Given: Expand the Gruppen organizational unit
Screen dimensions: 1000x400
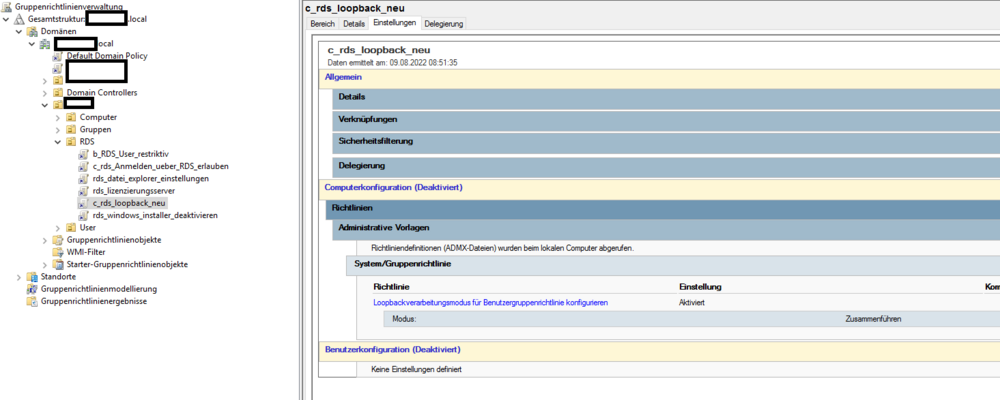Looking at the screenshot, I should pos(58,130).
